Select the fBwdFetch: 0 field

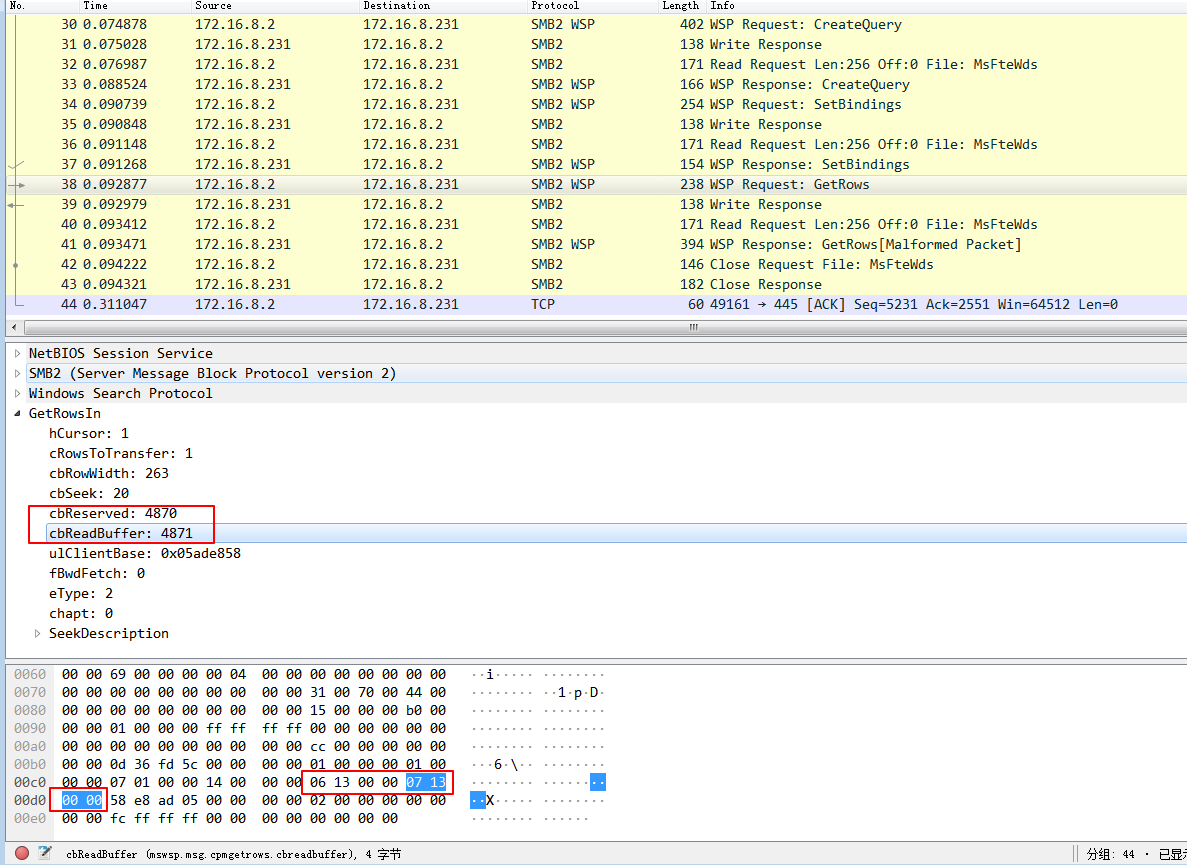point(97,574)
